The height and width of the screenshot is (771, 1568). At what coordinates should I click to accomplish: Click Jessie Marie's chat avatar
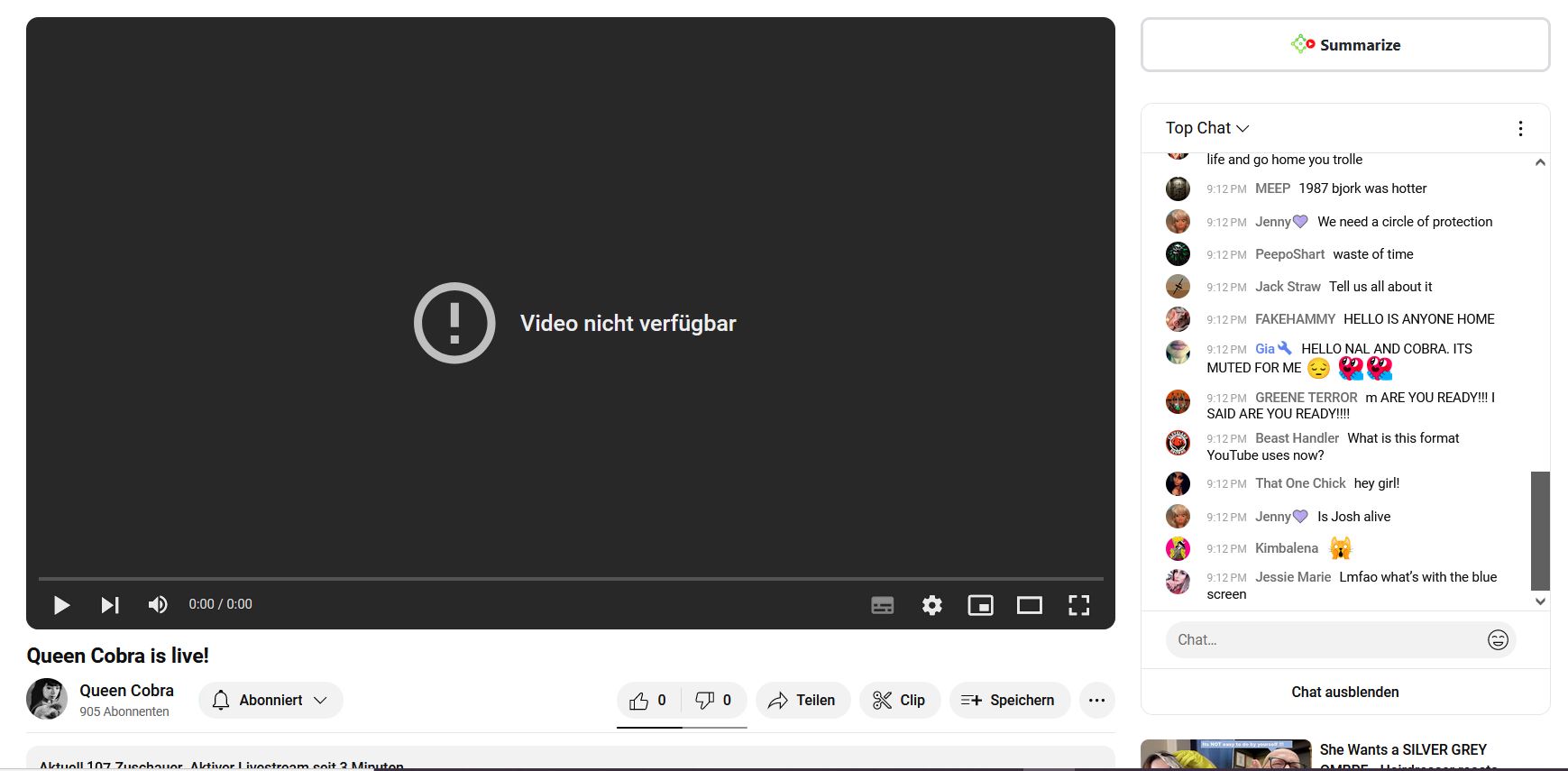pos(1178,581)
